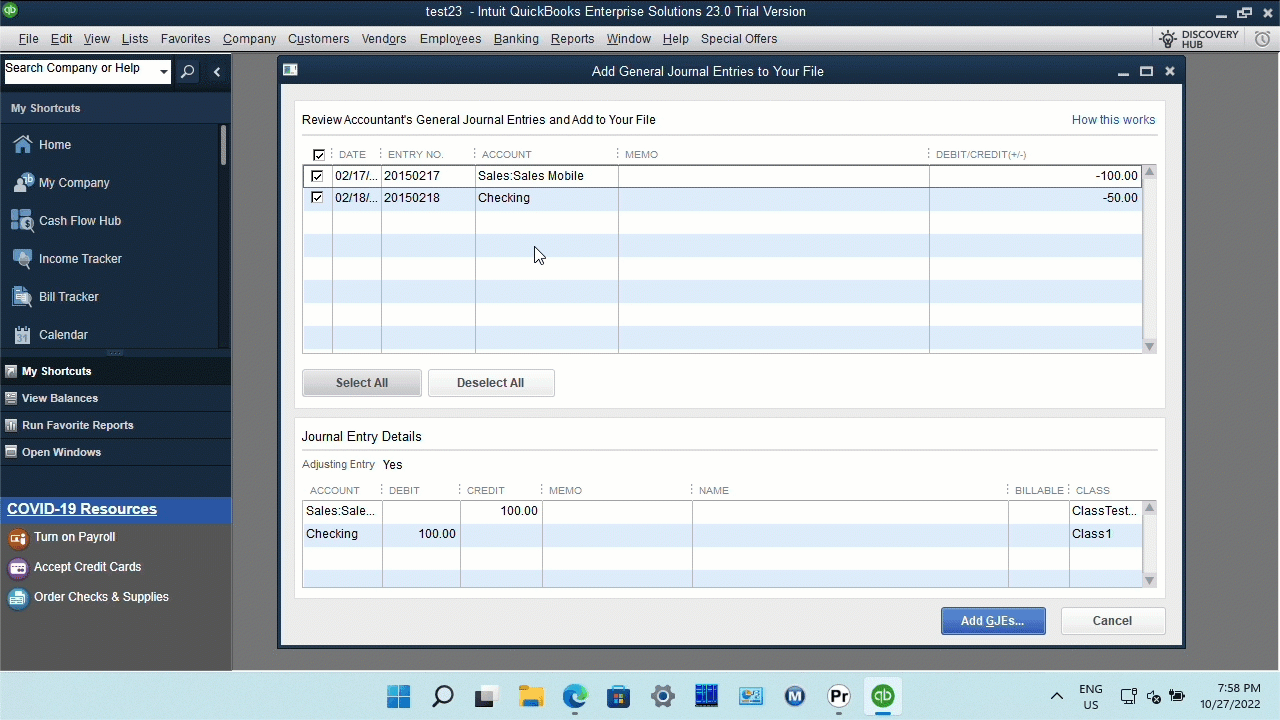
Task: Uncheck the 20150218 entry checkbox
Action: [317, 198]
